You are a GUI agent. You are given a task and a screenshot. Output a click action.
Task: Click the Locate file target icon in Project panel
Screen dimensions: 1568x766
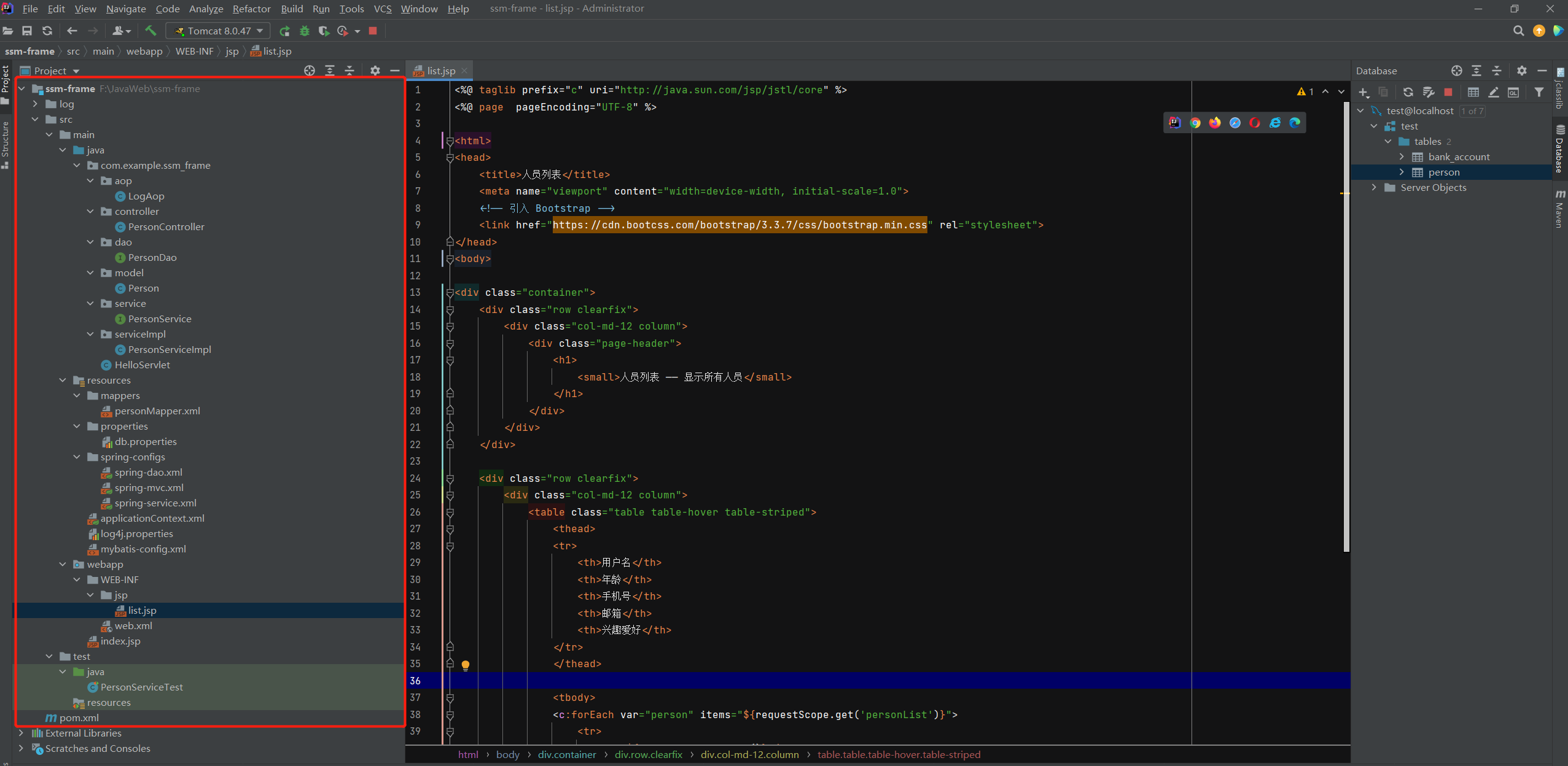pos(310,71)
